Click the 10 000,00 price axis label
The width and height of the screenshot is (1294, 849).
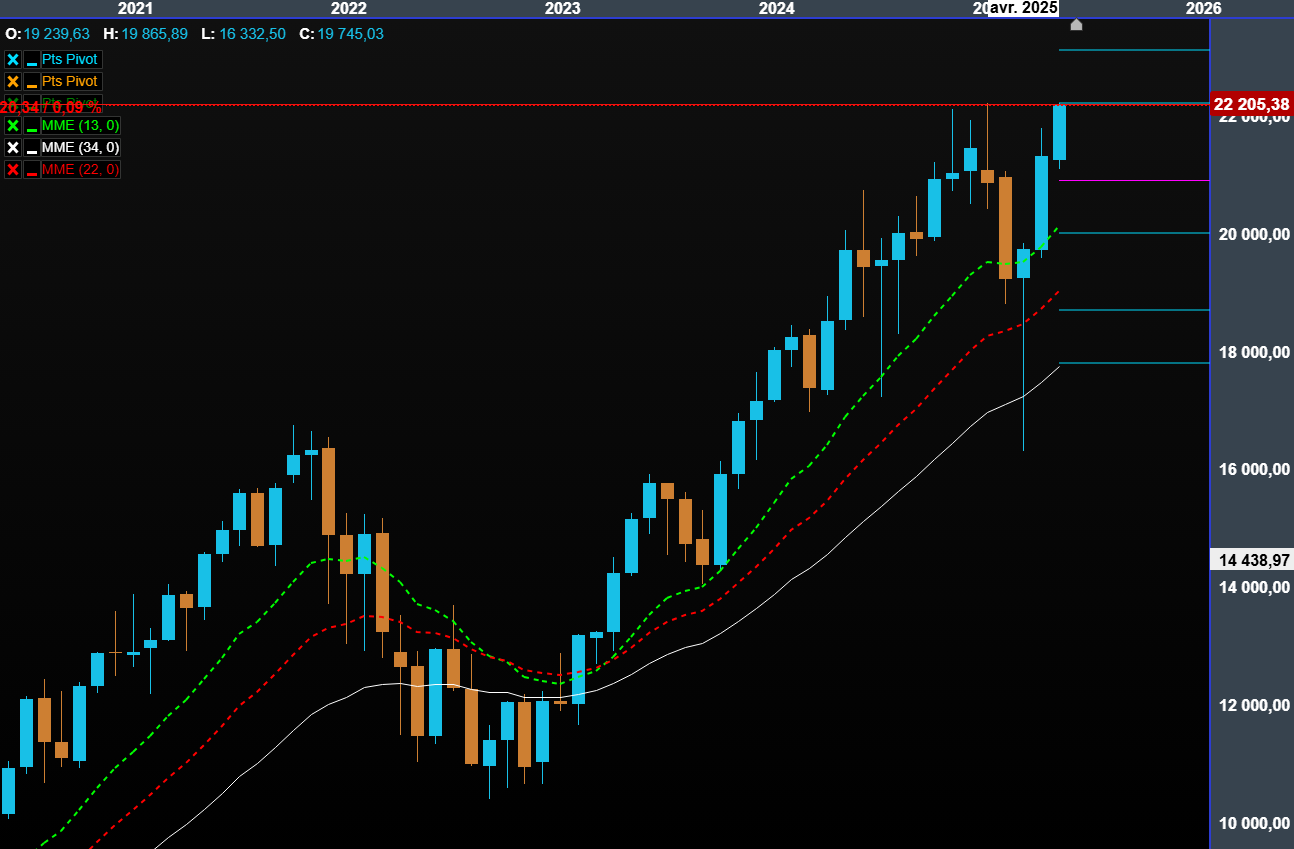coord(1252,824)
